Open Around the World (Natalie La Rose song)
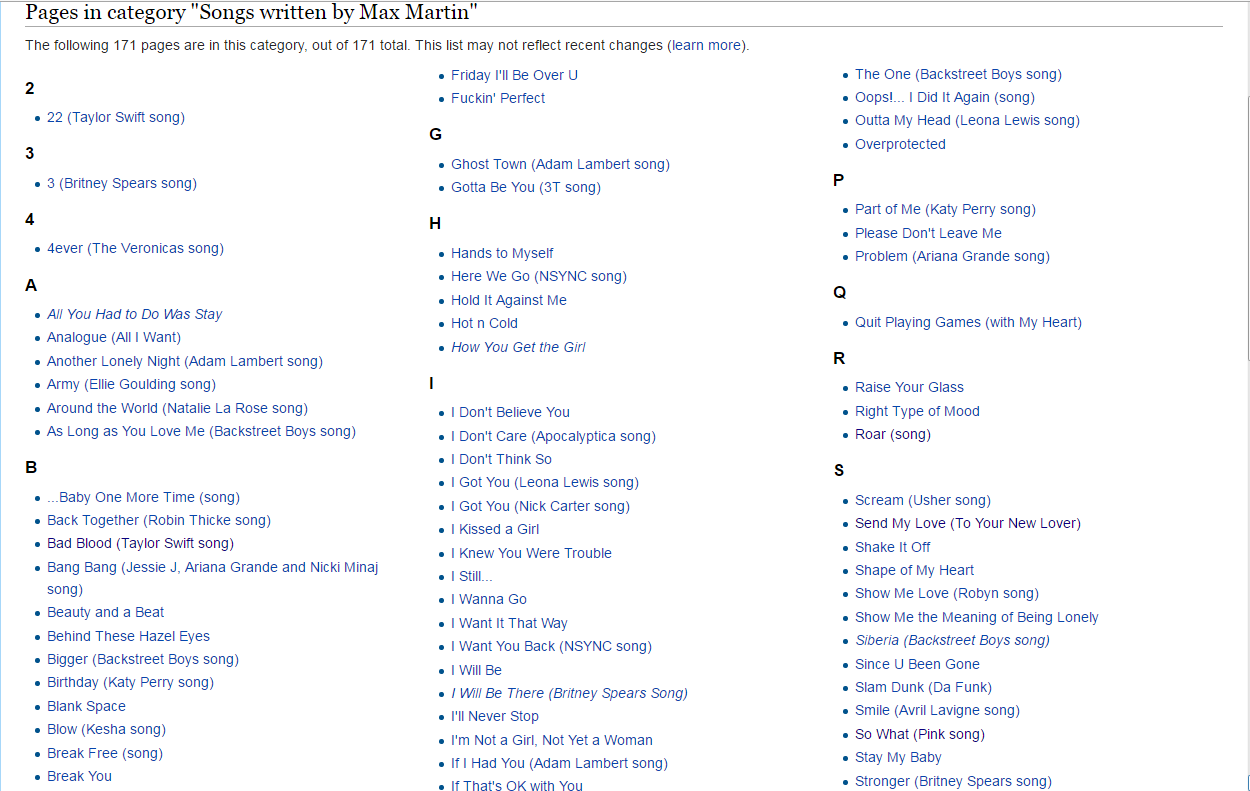 tap(177, 408)
